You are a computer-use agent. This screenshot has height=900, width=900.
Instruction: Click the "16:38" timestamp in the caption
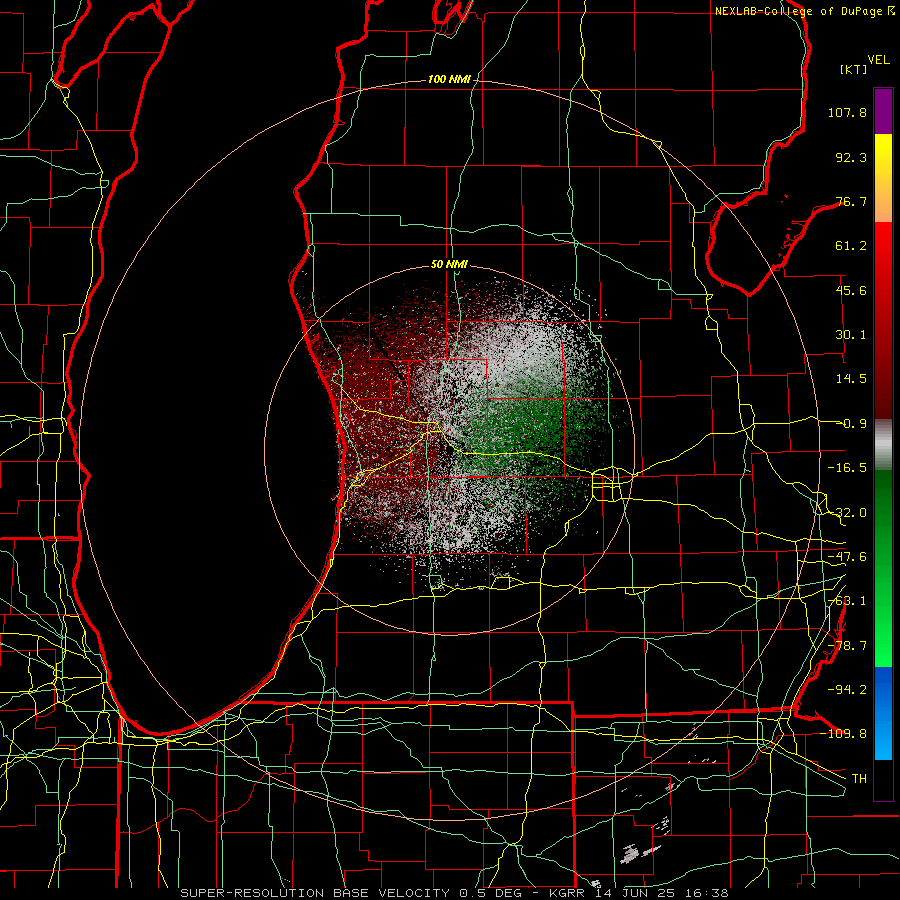coord(708,893)
